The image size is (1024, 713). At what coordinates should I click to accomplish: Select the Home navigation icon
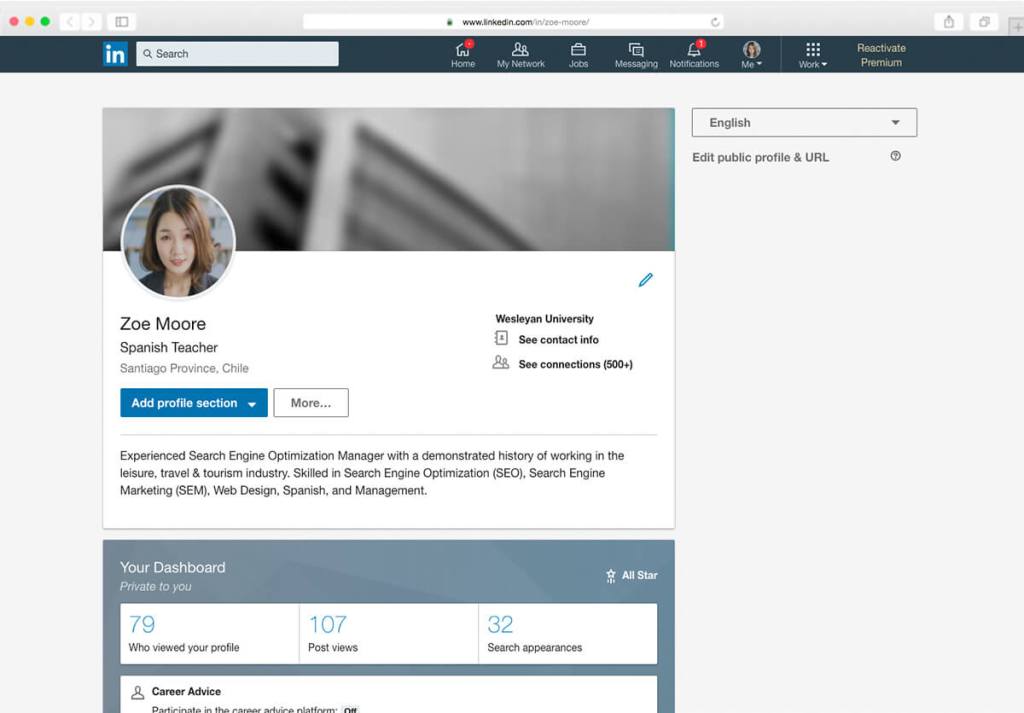tap(462, 54)
